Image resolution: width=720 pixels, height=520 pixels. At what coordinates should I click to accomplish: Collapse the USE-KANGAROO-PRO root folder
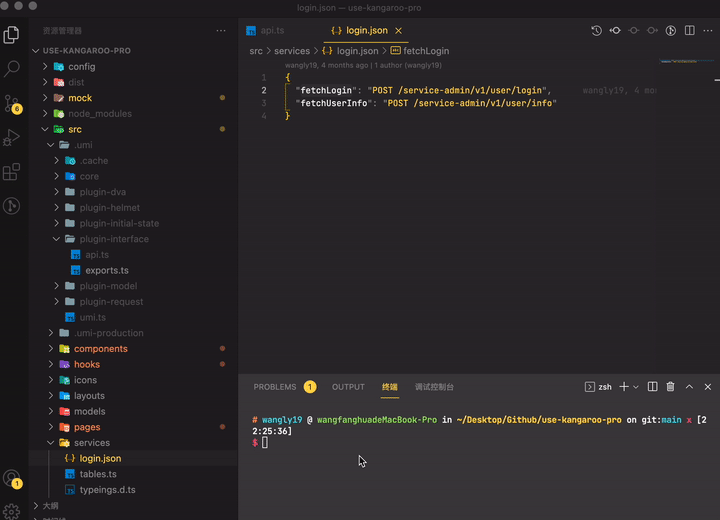(x=36, y=51)
